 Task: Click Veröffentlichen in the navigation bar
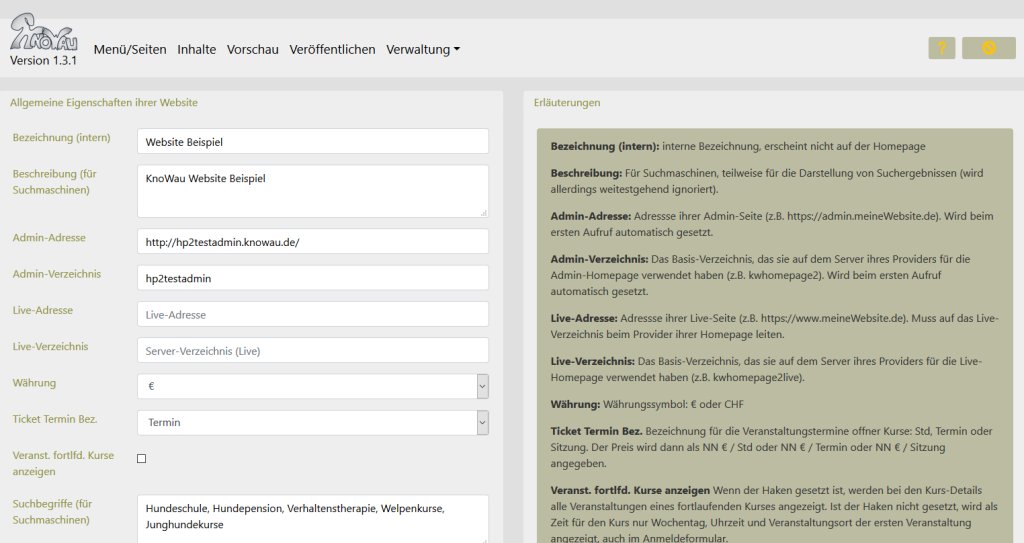(x=332, y=49)
